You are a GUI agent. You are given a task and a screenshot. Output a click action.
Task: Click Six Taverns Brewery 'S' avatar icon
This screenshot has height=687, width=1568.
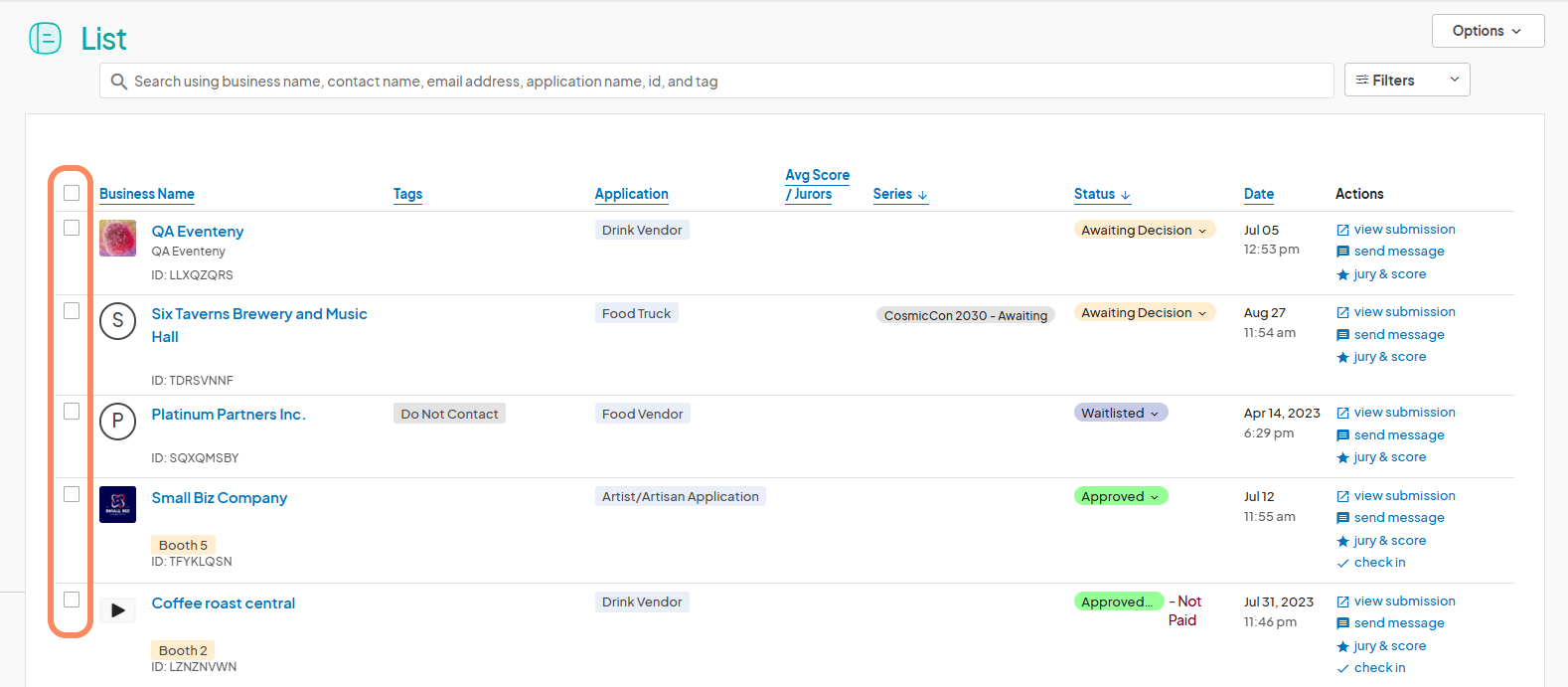click(x=117, y=321)
